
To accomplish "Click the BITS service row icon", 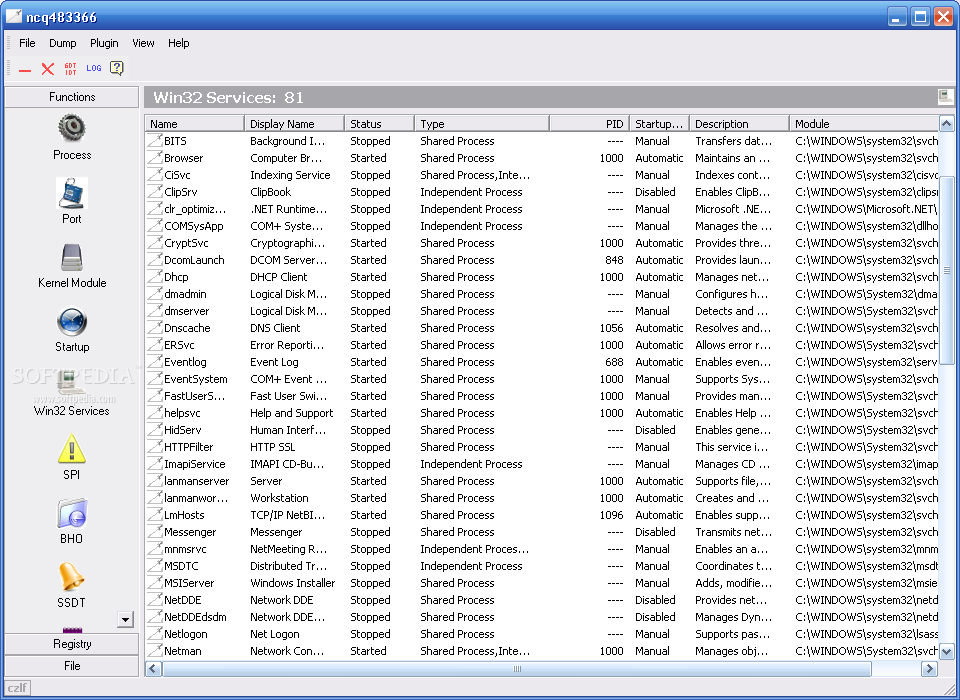I will click(154, 141).
